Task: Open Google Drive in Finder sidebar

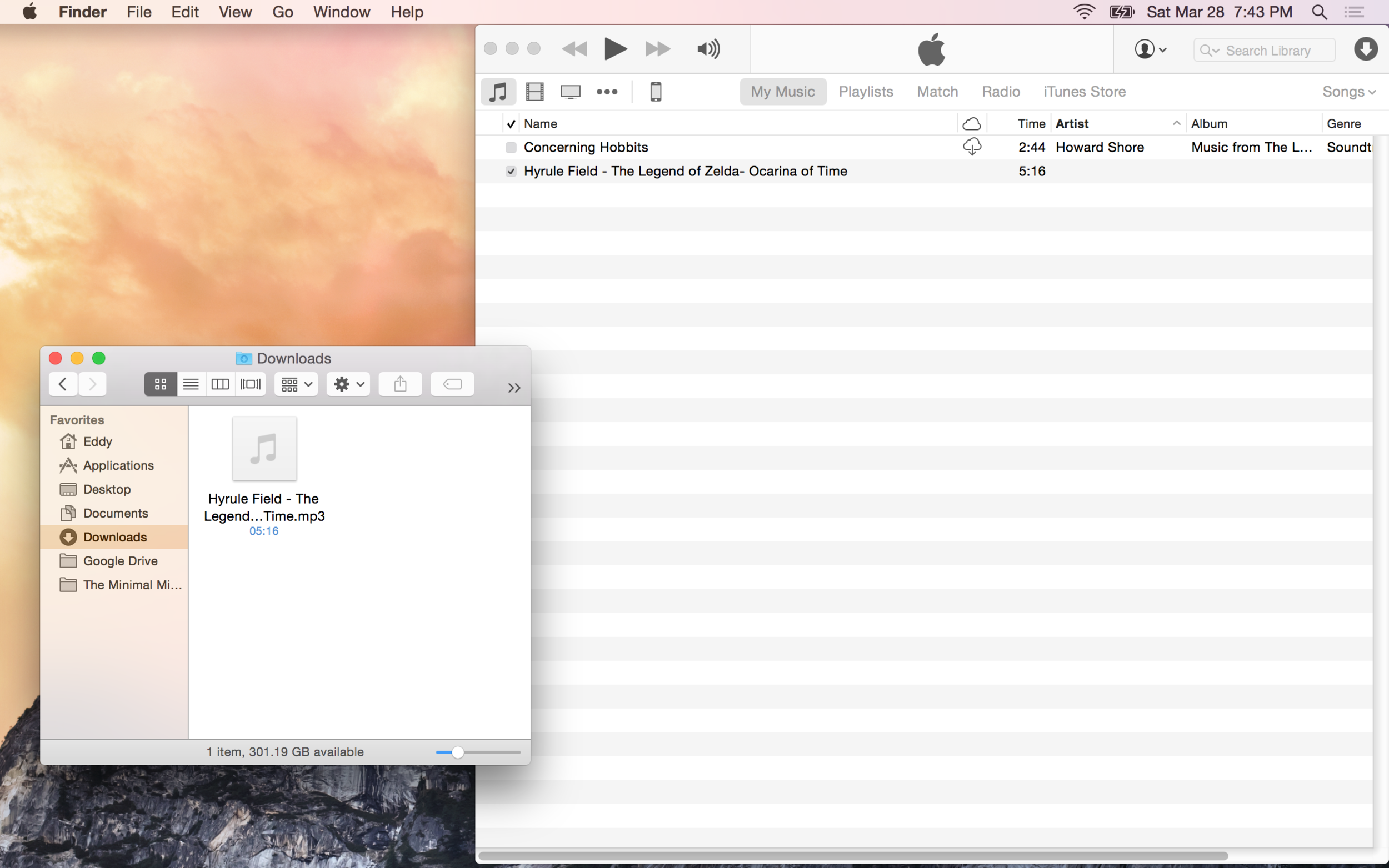Action: 114,561
